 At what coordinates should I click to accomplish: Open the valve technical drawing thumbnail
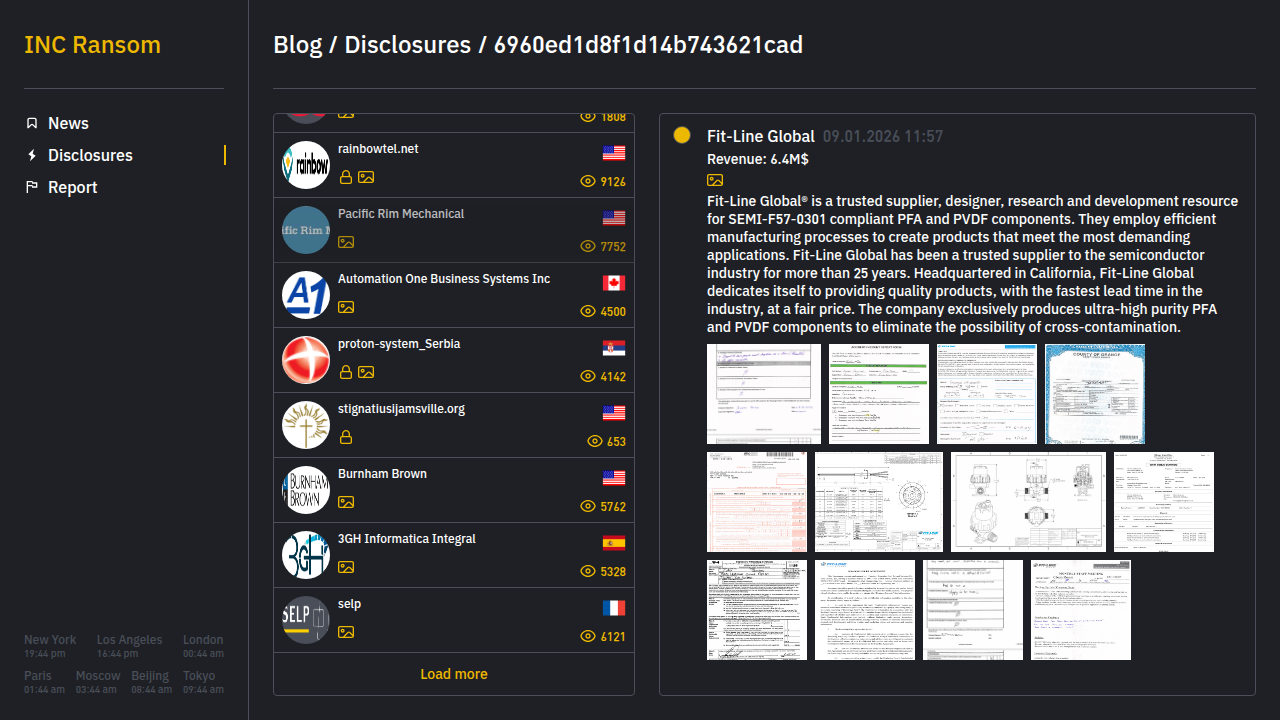pos(1028,502)
